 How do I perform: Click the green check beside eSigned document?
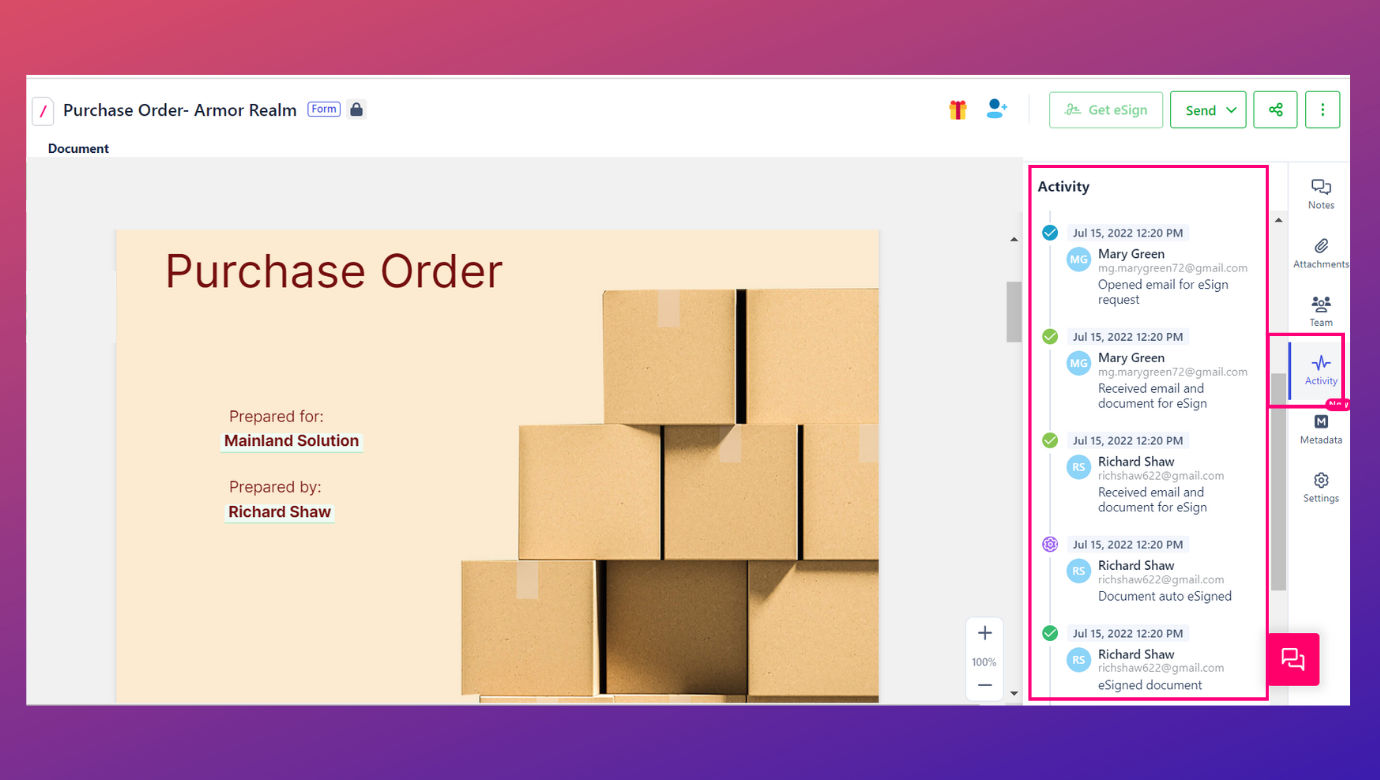pos(1050,633)
